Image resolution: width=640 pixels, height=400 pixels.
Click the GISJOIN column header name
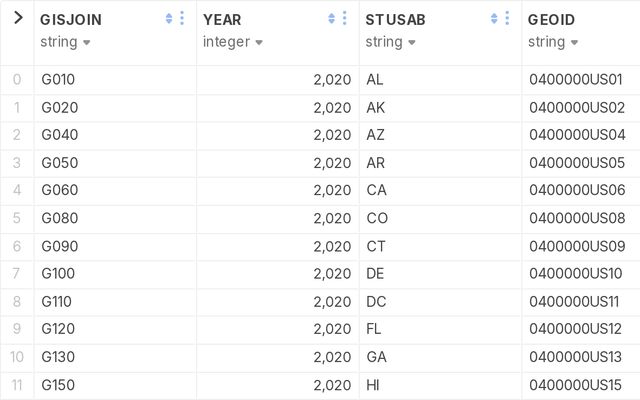70,19
